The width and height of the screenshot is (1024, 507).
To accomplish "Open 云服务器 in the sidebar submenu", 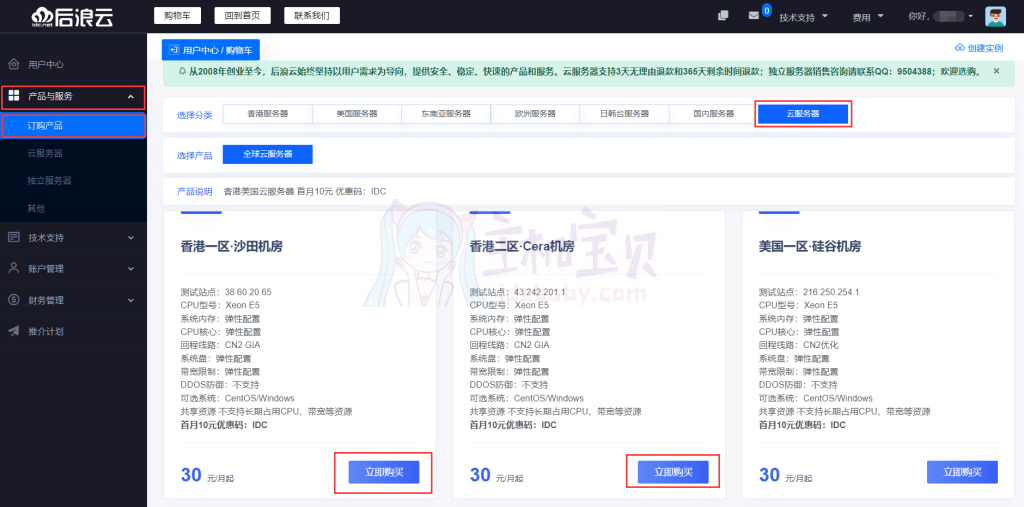I will pyautogui.click(x=45, y=153).
